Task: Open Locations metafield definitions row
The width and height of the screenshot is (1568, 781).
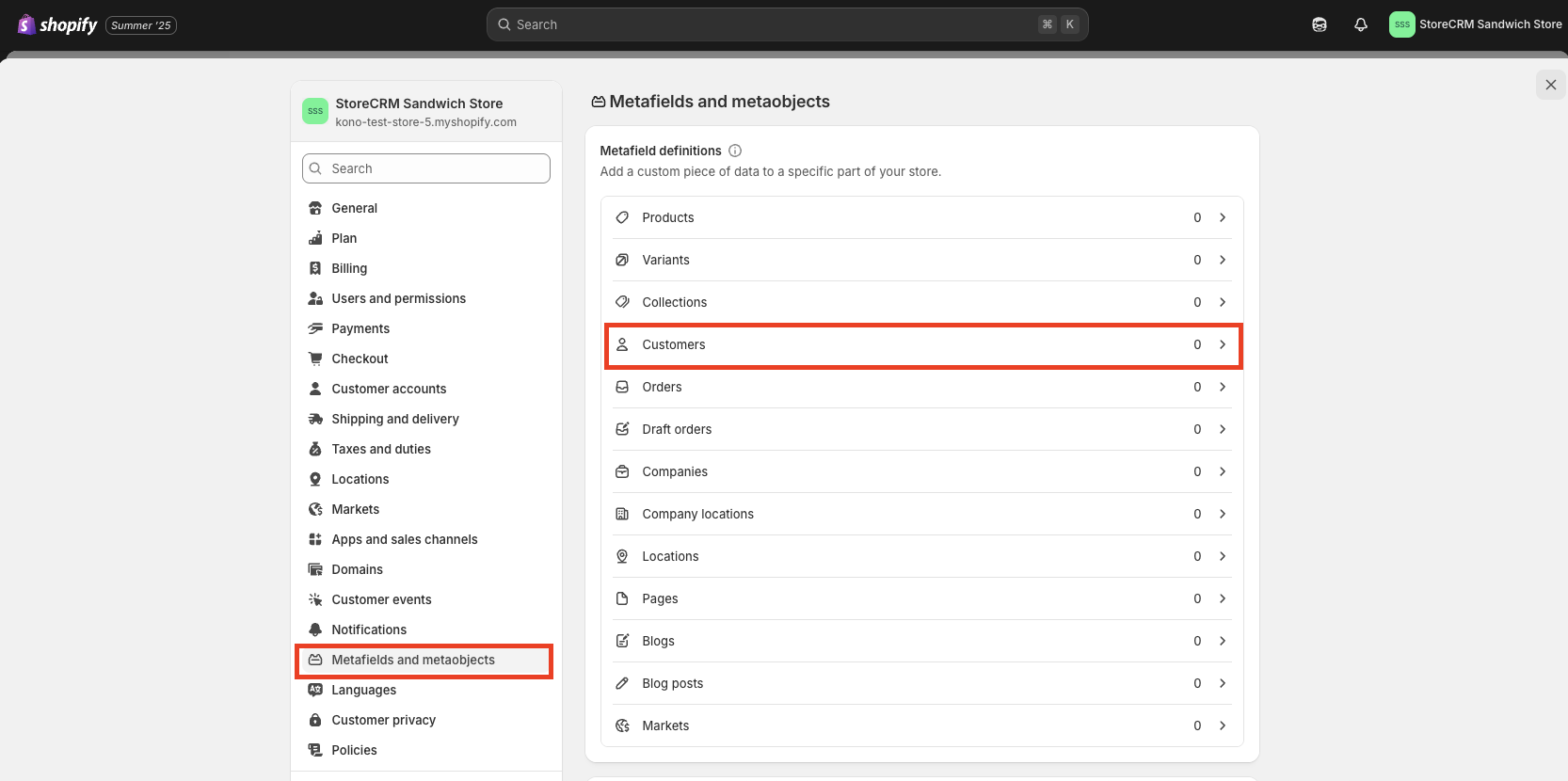Action: [922, 556]
